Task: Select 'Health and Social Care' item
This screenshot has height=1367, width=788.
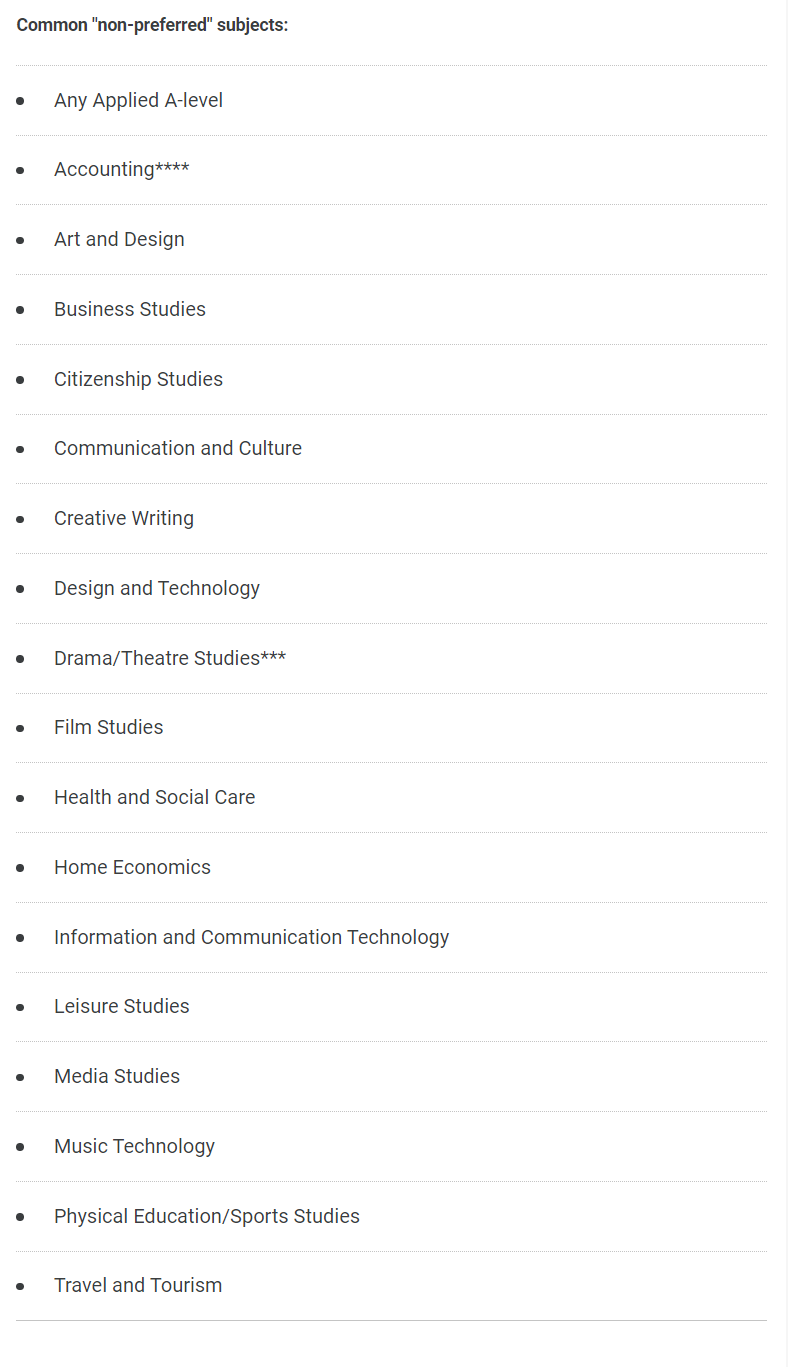Action: [154, 798]
